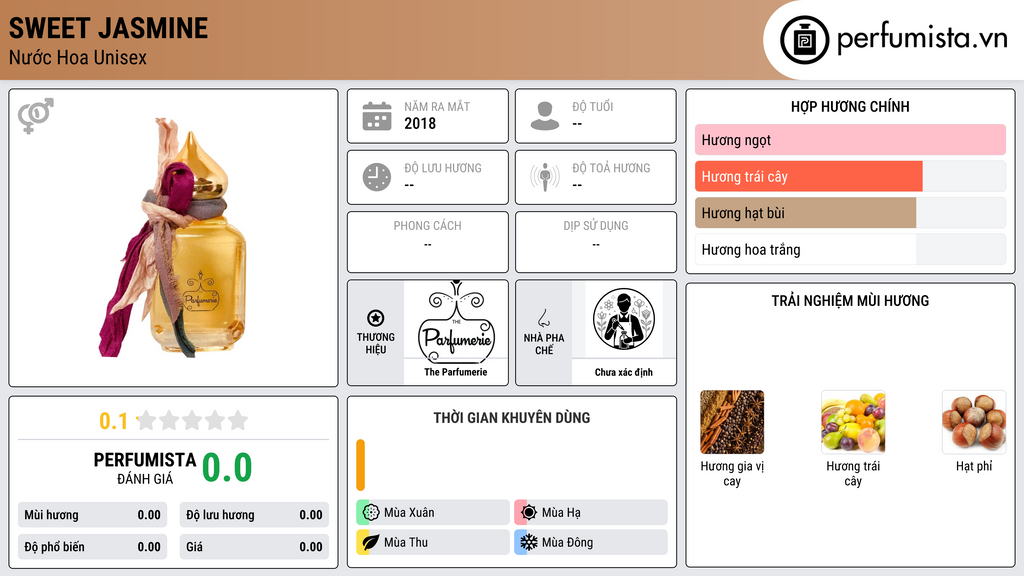The image size is (1024, 576).
Task: Click the Sweet Jasmine bottle photo
Action: tap(174, 238)
